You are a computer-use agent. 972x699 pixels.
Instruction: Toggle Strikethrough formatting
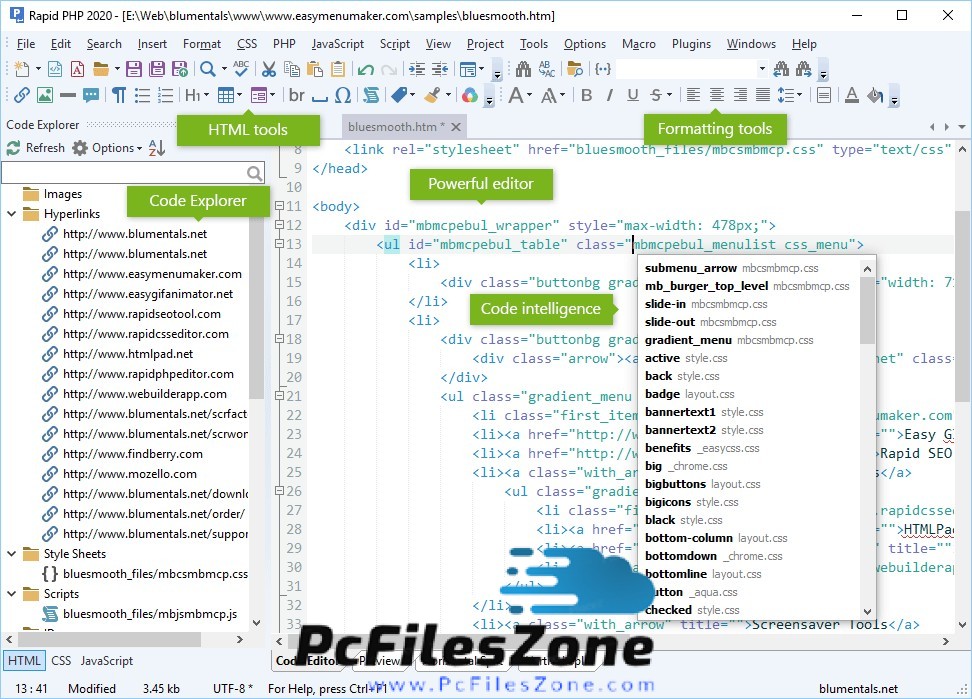point(656,95)
